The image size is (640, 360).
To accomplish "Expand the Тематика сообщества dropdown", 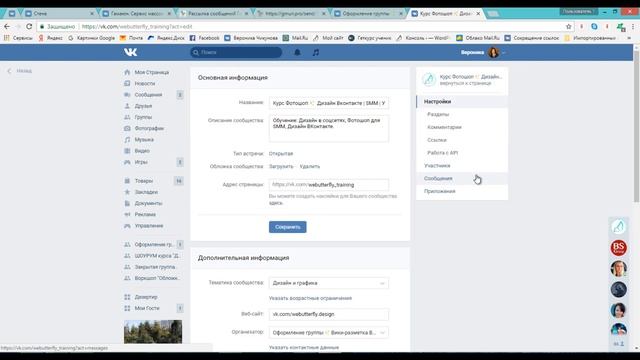I will [329, 283].
